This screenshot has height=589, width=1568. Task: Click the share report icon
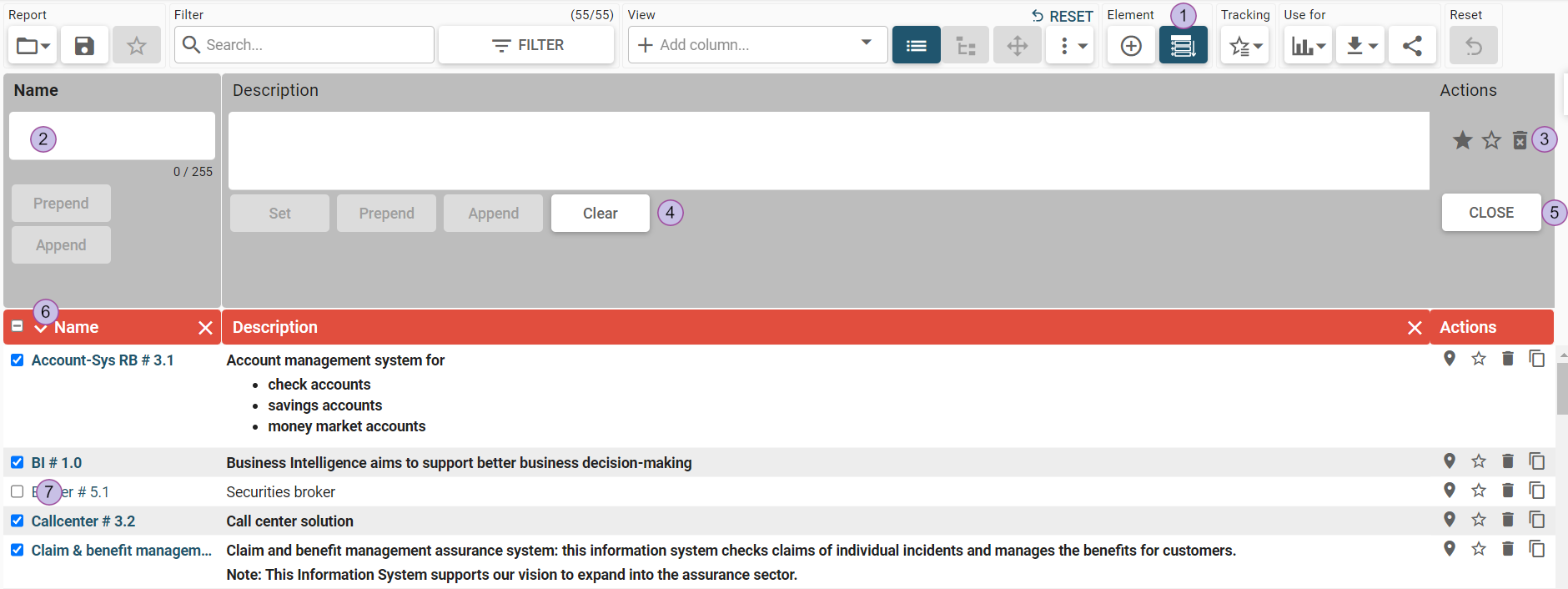coord(1412,46)
